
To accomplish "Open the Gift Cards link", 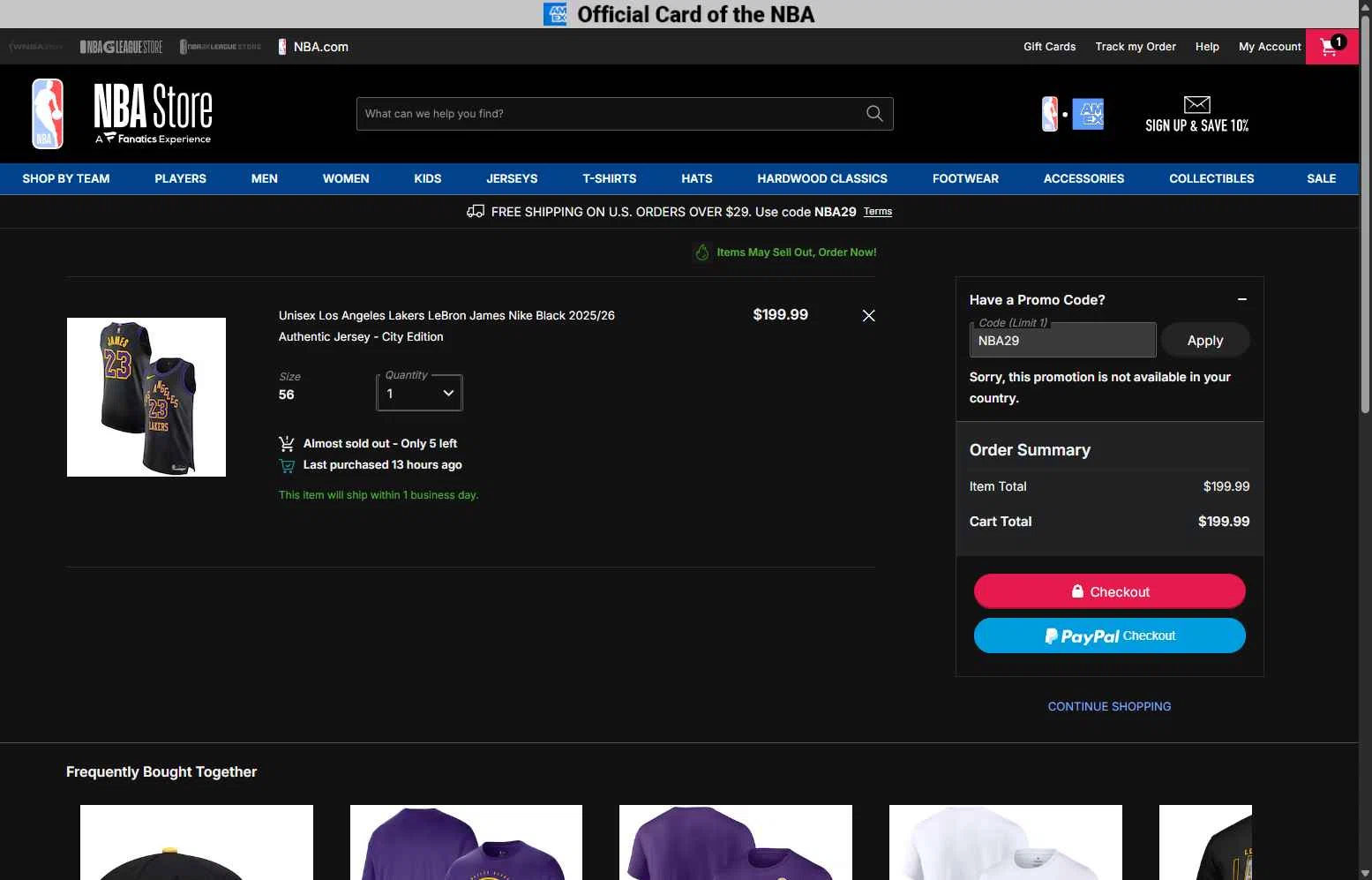I will (1049, 47).
